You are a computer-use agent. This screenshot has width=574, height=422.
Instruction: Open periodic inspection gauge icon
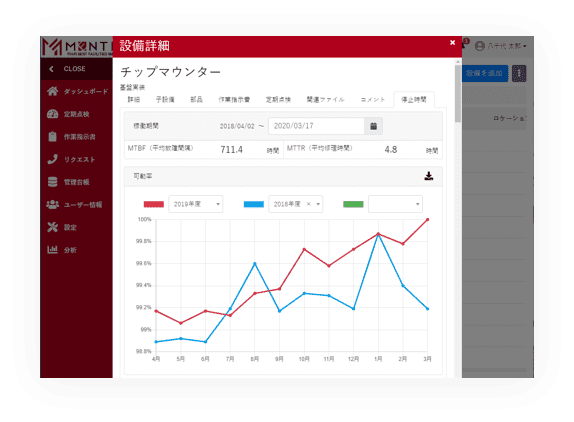tap(52, 114)
